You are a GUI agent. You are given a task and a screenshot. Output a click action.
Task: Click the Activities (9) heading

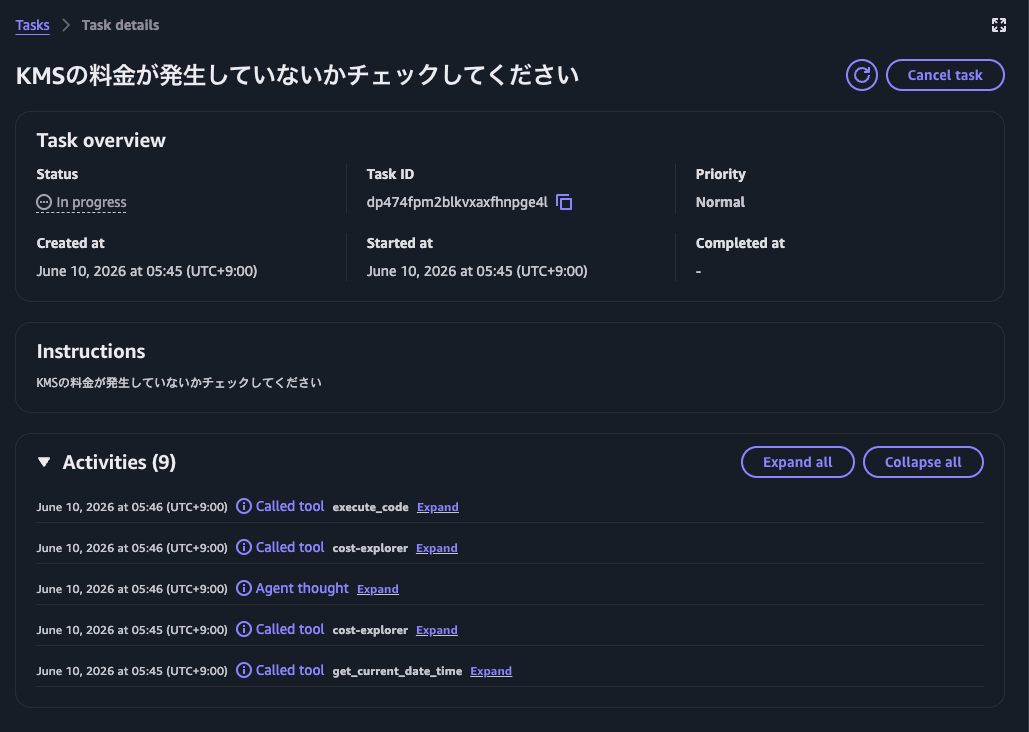[x=119, y=462]
